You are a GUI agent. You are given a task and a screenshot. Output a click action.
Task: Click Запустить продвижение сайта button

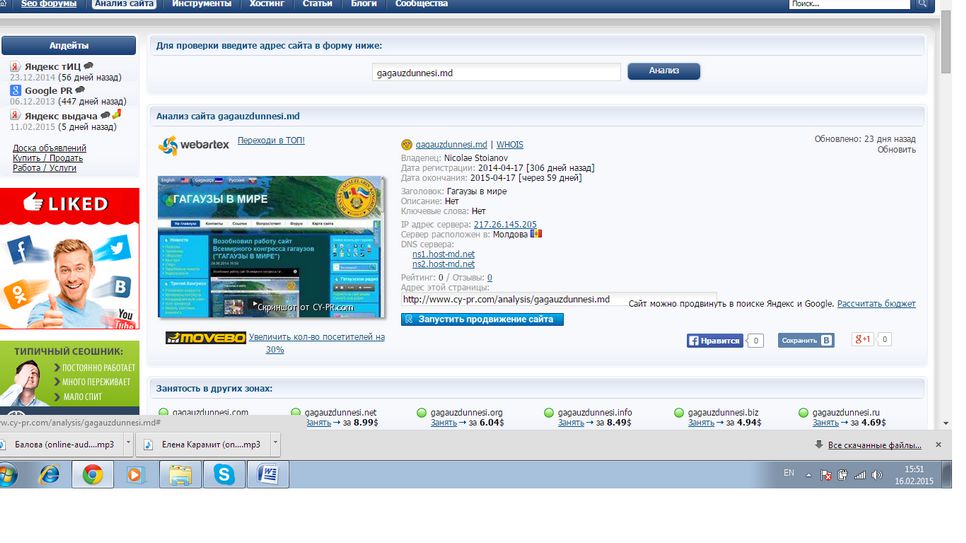482,319
